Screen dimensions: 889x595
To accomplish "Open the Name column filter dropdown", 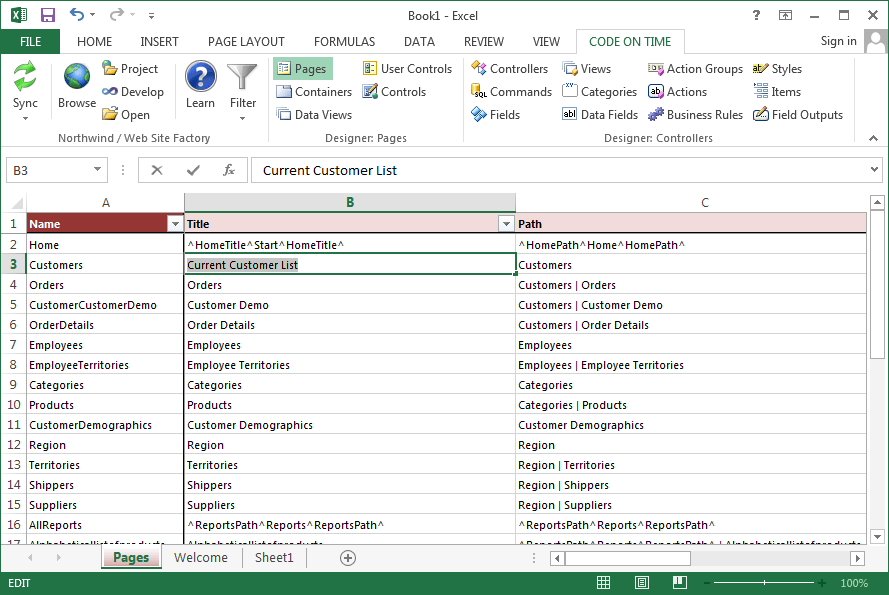I will [x=176, y=222].
